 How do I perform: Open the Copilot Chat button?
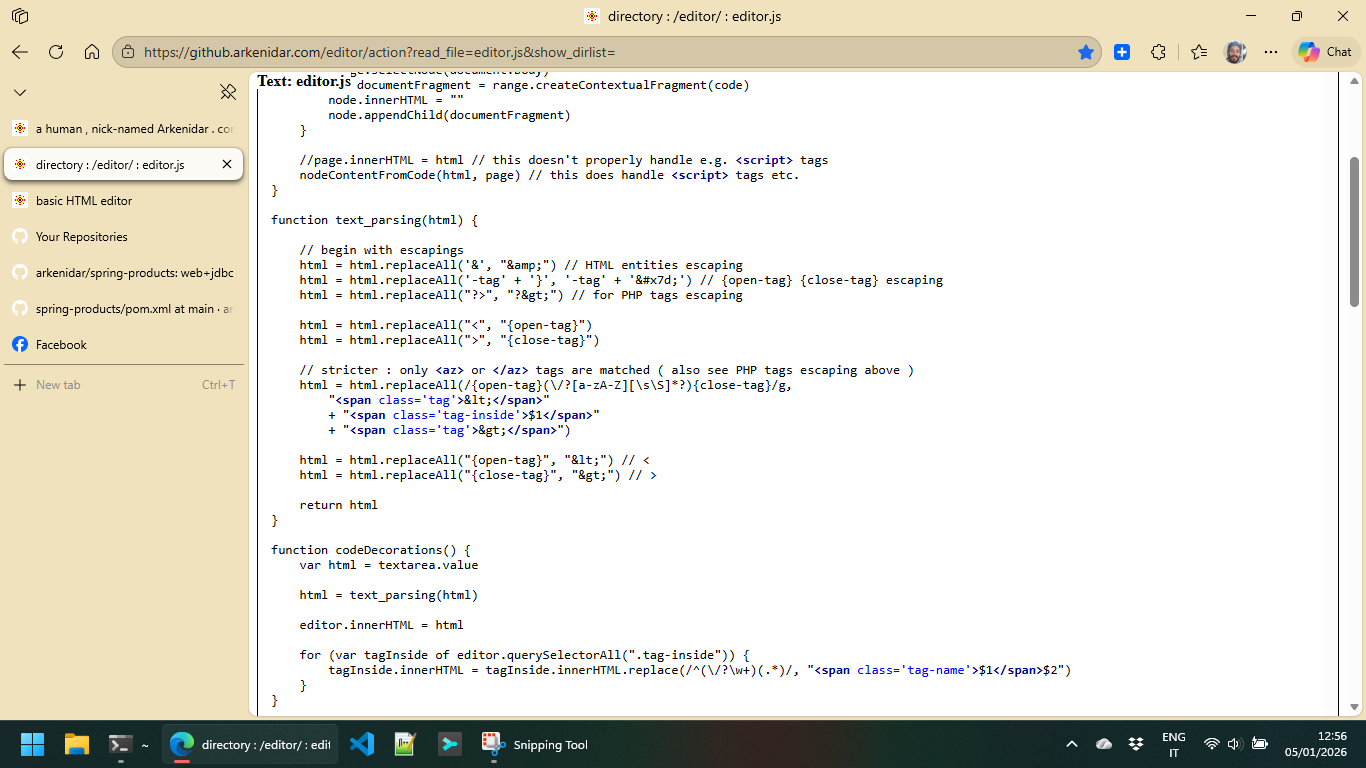(1325, 52)
